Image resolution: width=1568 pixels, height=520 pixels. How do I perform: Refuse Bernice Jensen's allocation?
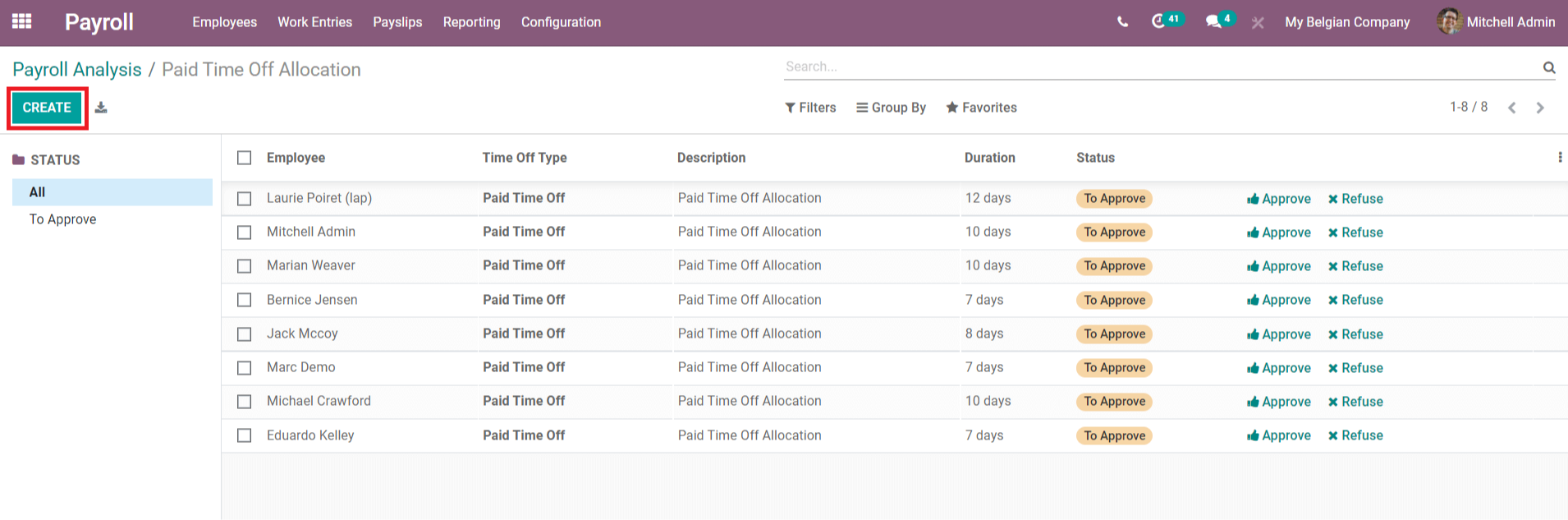[x=1355, y=300]
